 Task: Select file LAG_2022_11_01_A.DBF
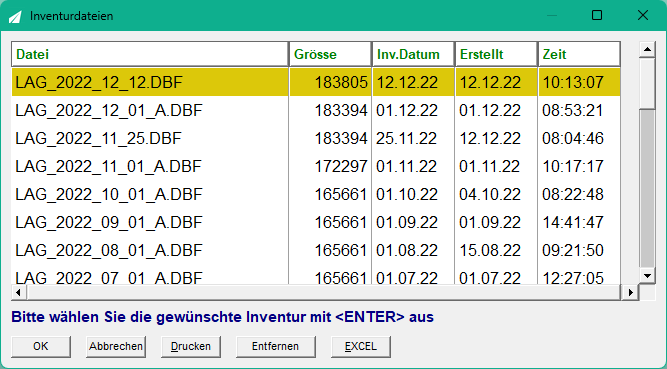pos(108,166)
